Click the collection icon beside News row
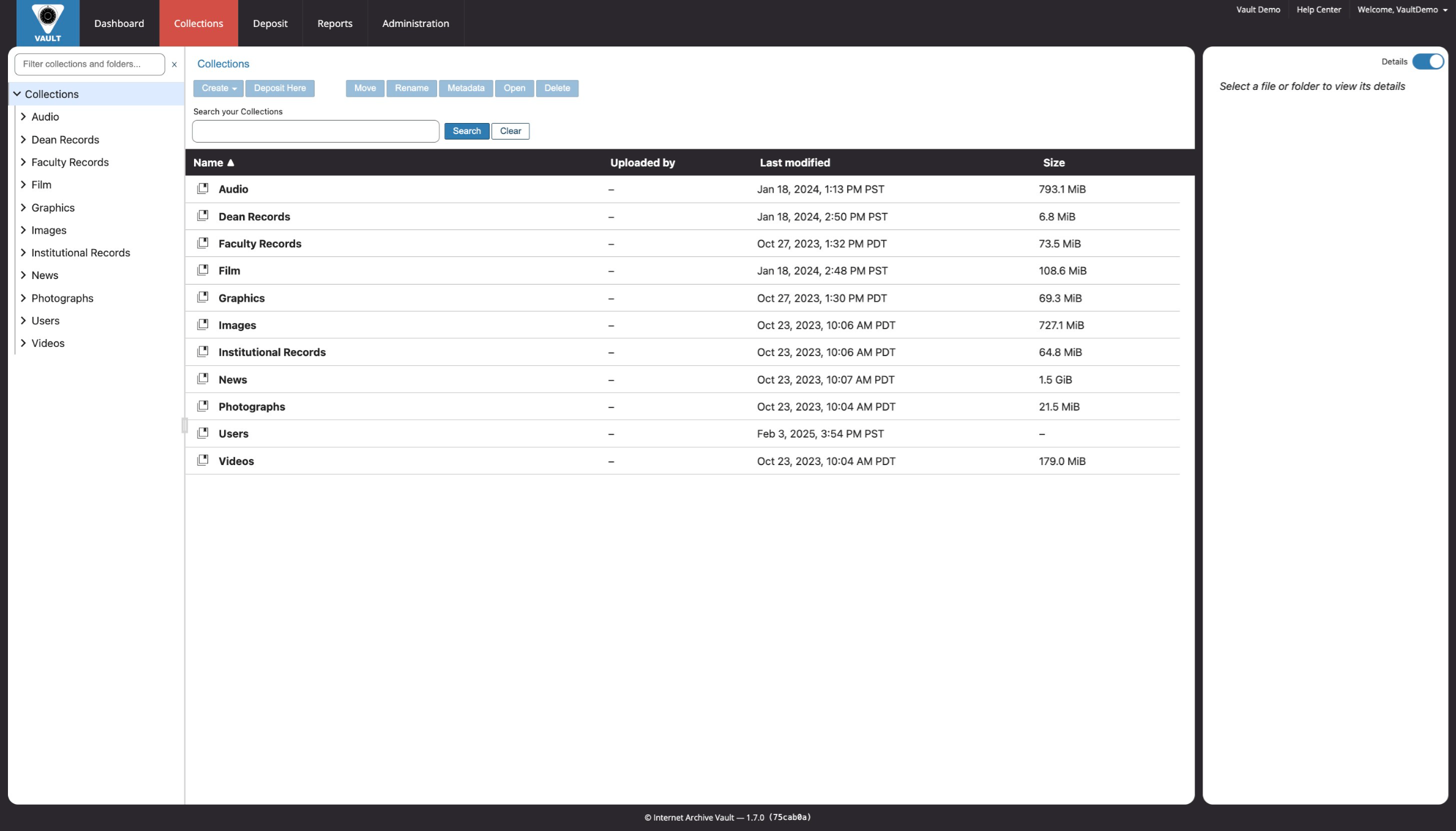Image resolution: width=1456 pixels, height=831 pixels. (203, 379)
